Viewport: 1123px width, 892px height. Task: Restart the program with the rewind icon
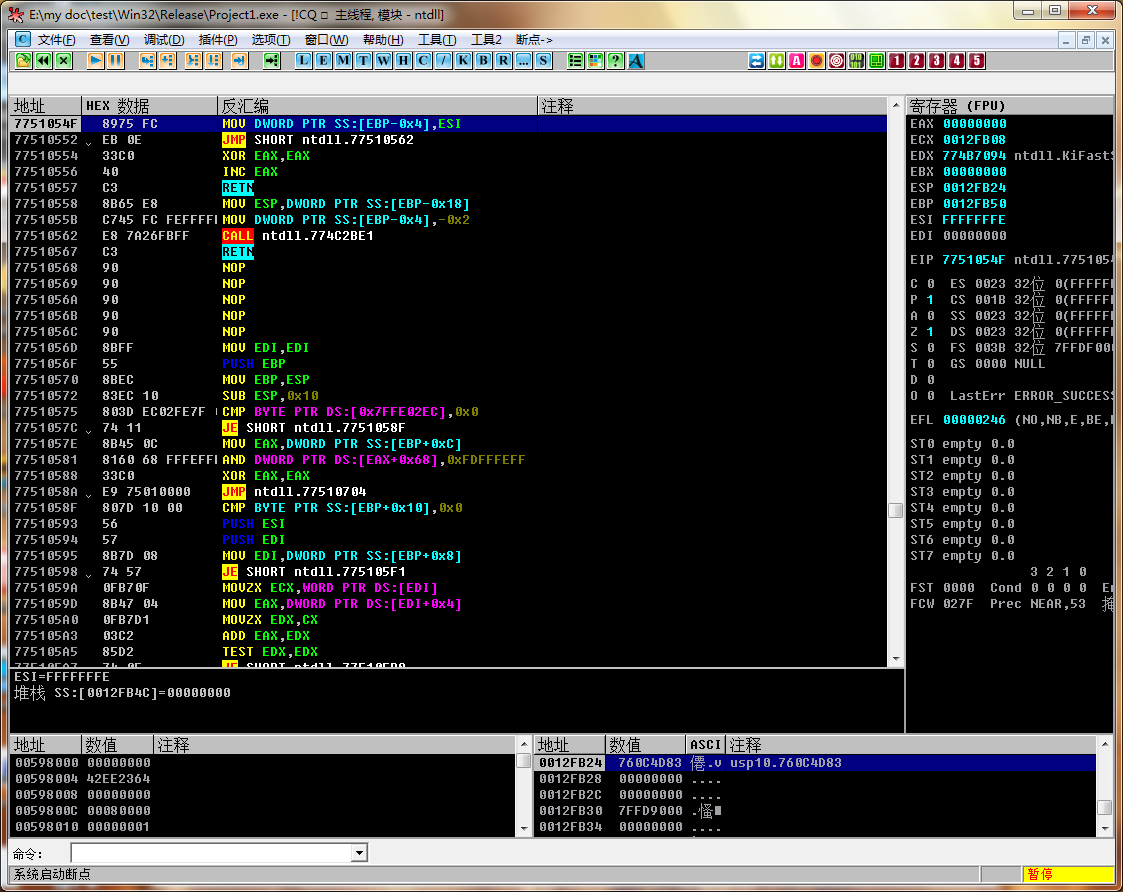pos(44,61)
